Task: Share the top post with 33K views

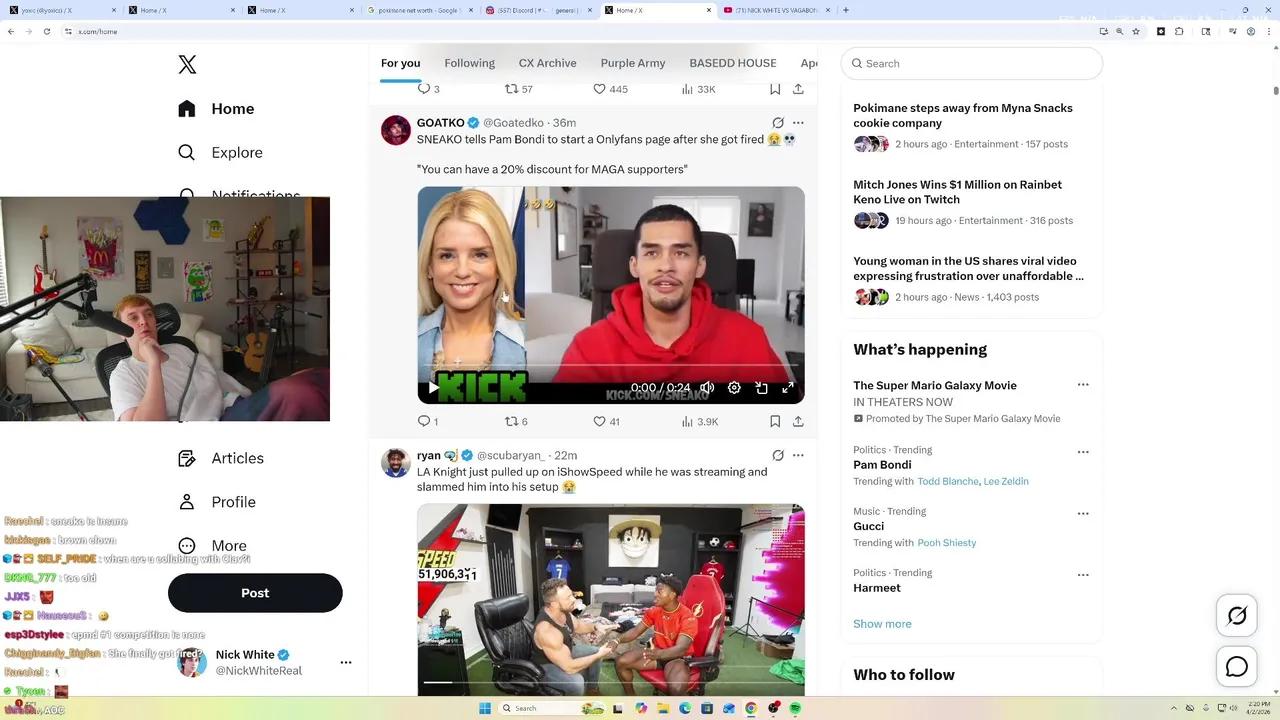Action: 798,89
